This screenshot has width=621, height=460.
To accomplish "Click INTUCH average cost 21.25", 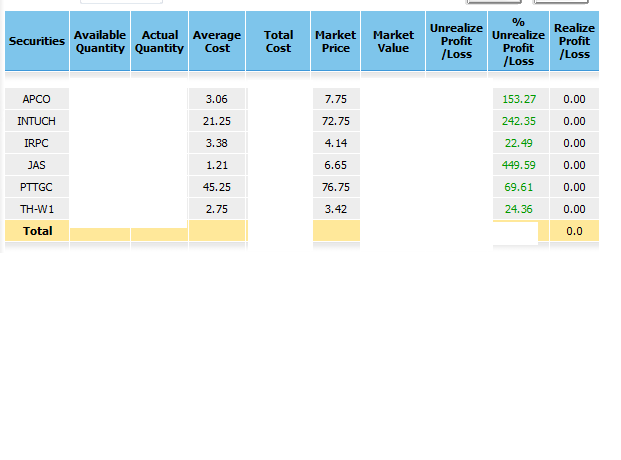I will click(x=217, y=121).
